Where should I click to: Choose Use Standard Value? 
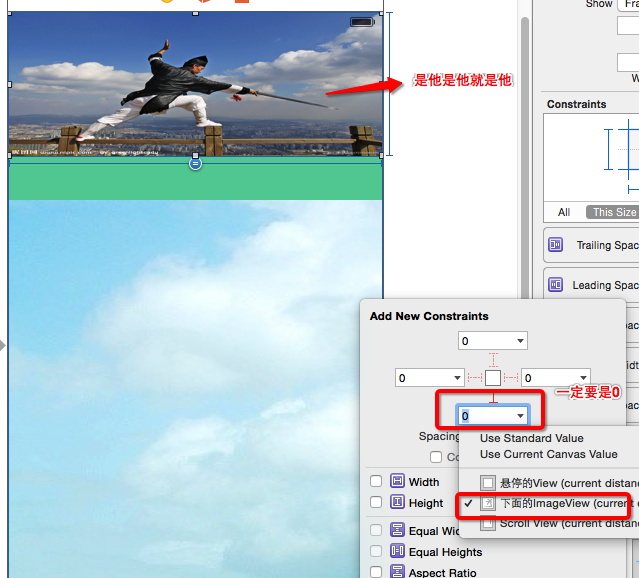531,438
